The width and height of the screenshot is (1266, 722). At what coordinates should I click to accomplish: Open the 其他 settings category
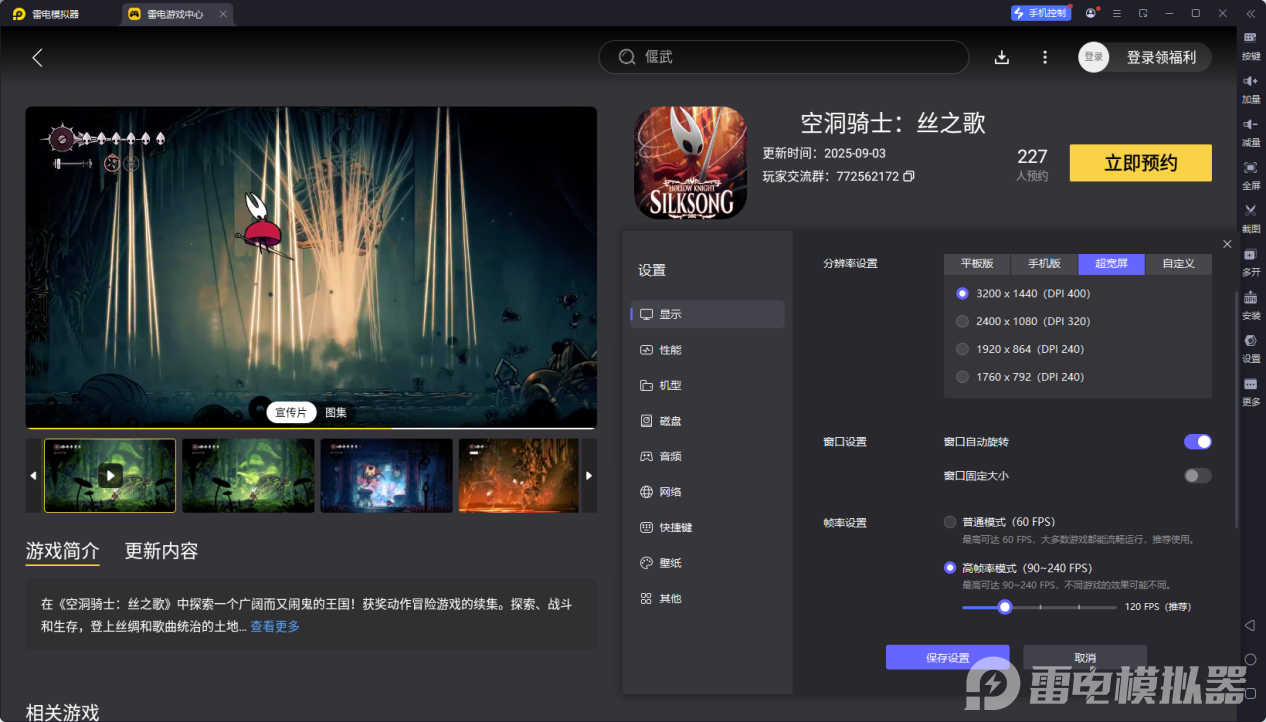[707, 598]
